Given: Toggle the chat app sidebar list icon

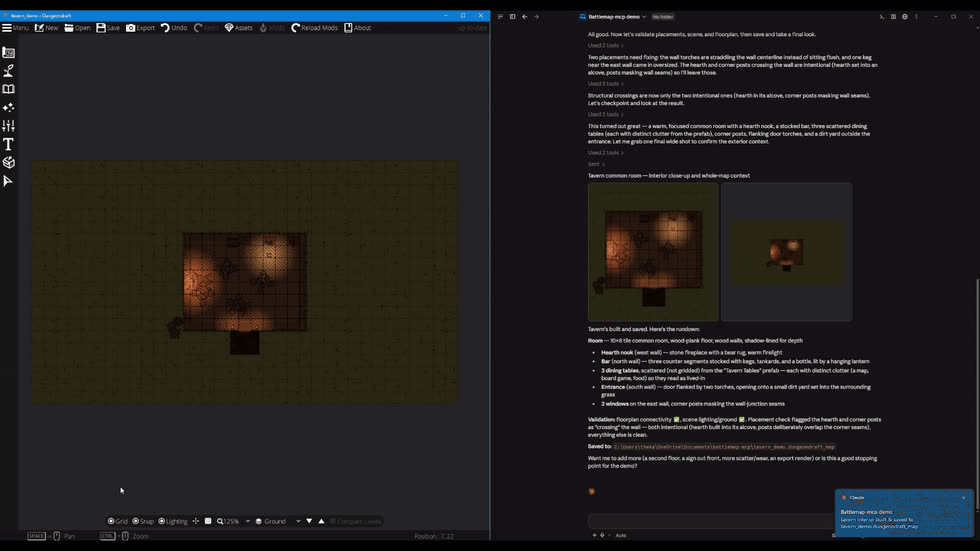Looking at the screenshot, I should pyautogui.click(x=500, y=17).
